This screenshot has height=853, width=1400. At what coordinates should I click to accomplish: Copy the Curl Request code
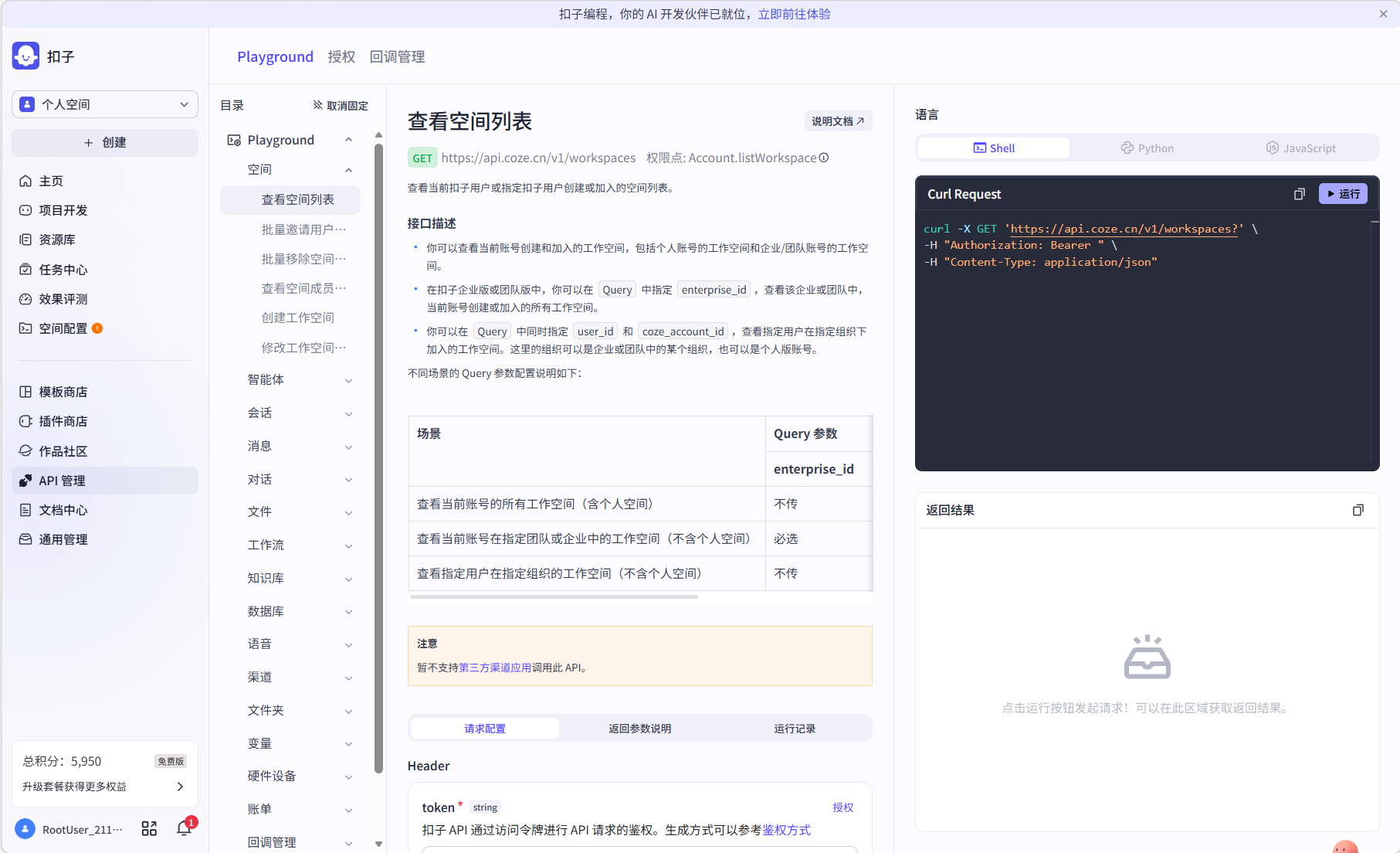[1300, 194]
